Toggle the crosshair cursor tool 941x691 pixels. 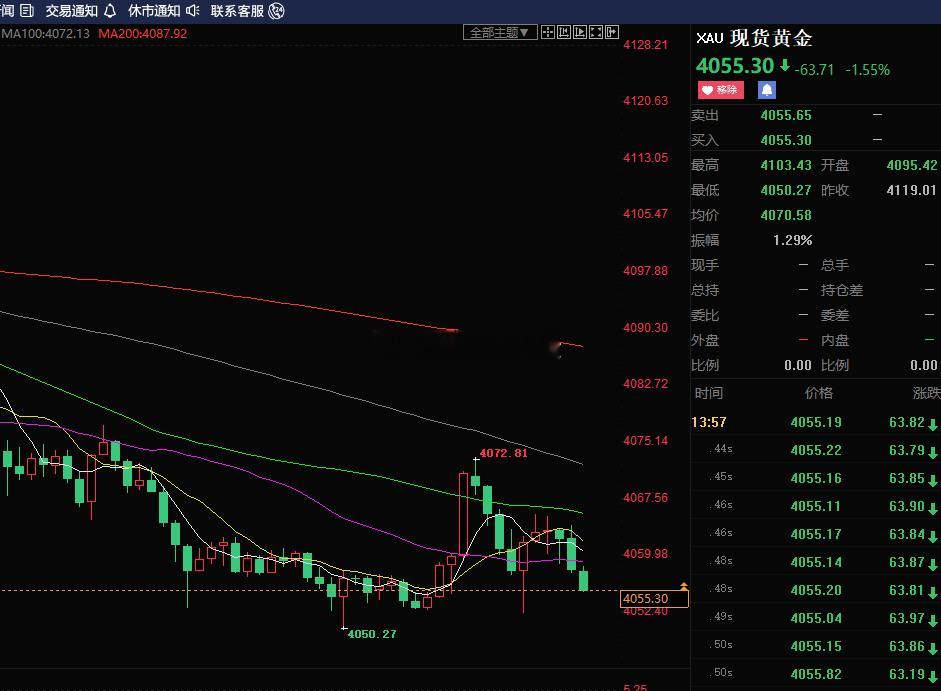(547, 32)
